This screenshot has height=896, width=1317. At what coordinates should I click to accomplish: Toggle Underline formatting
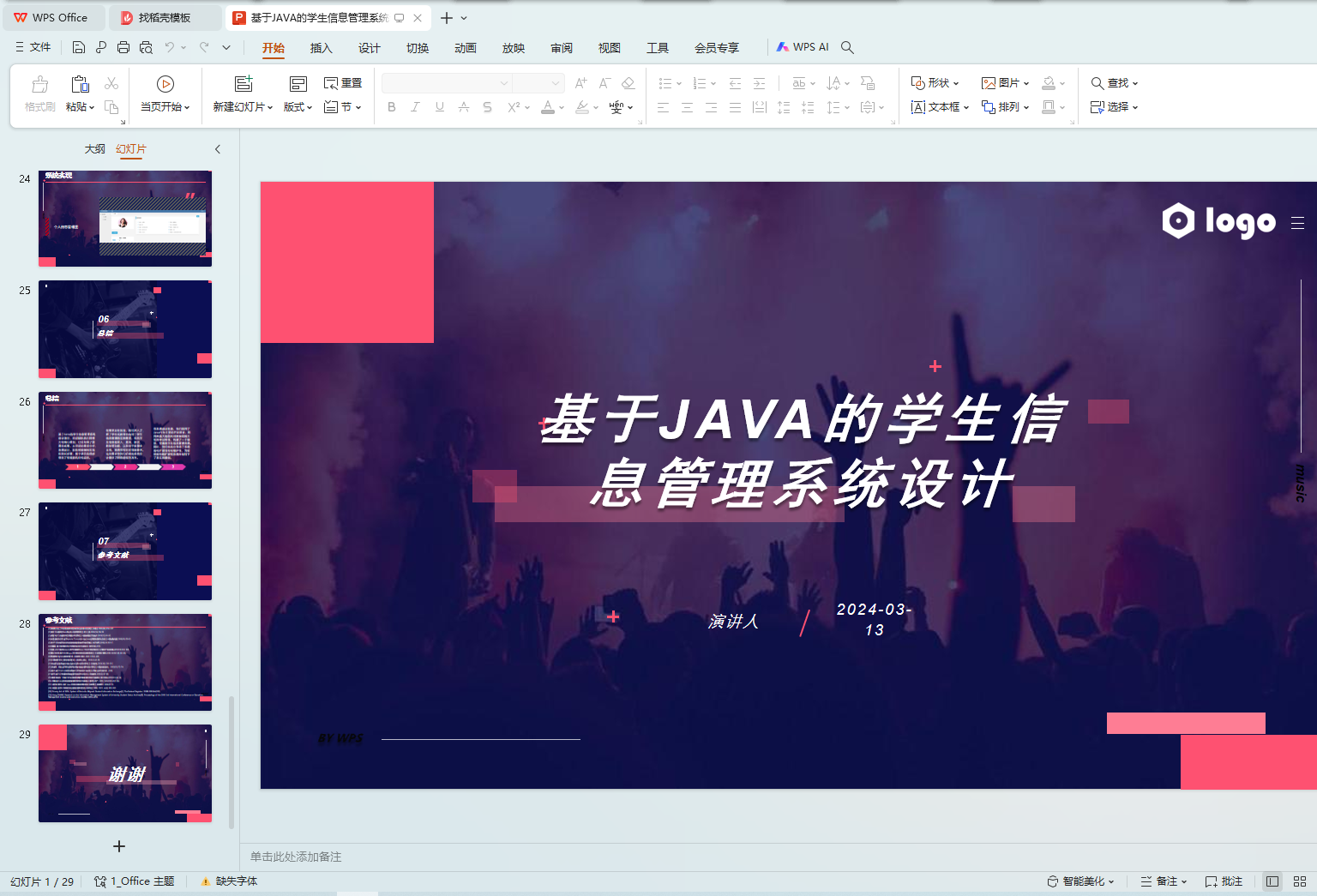tap(440, 107)
